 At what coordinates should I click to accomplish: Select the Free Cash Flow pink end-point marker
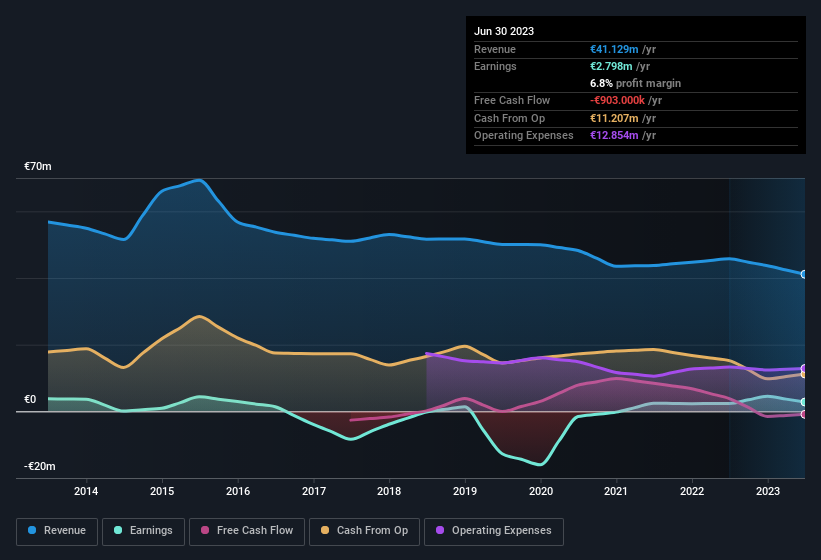804,414
